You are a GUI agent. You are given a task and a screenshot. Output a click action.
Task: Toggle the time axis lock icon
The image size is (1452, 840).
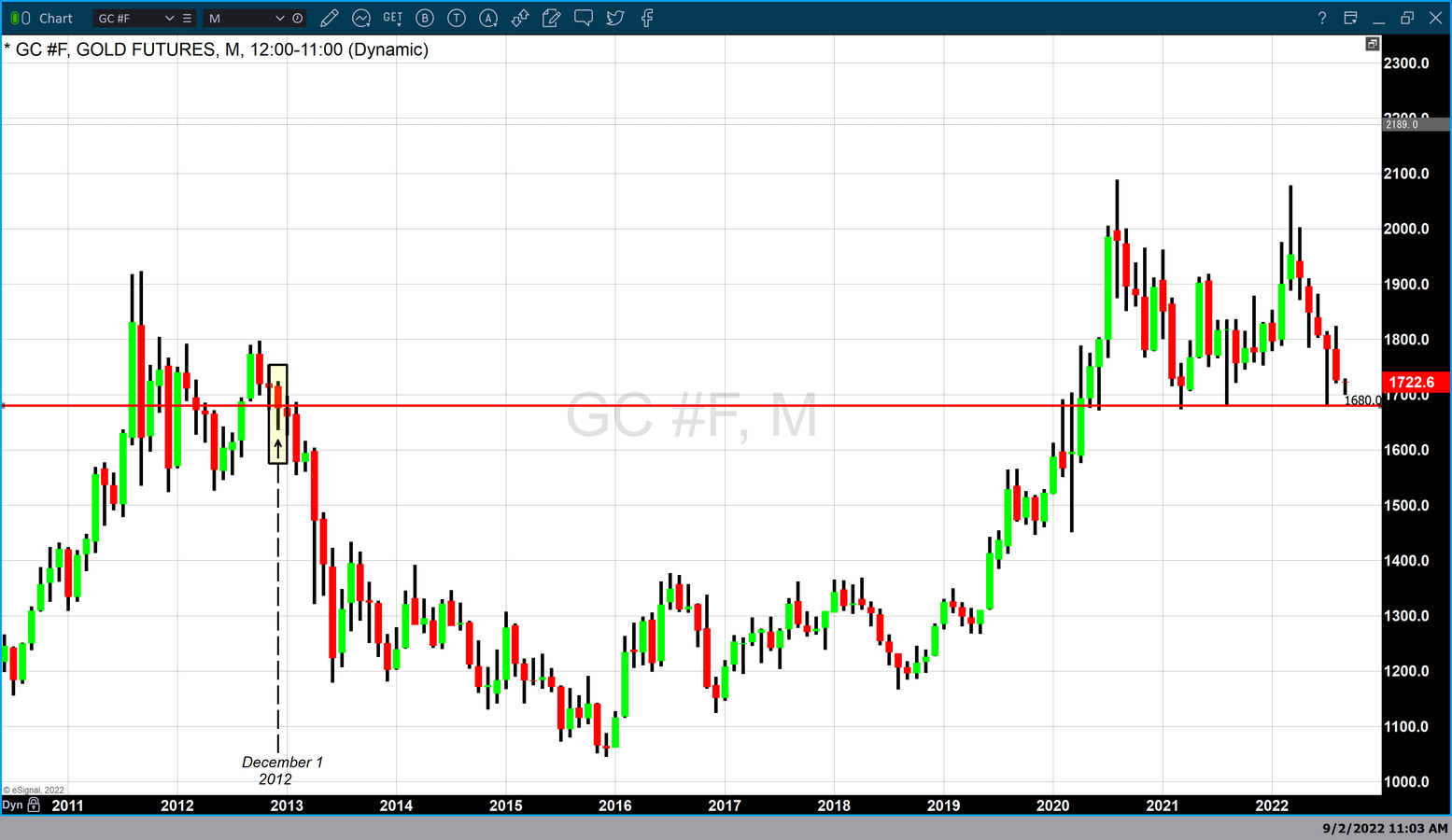(x=34, y=805)
